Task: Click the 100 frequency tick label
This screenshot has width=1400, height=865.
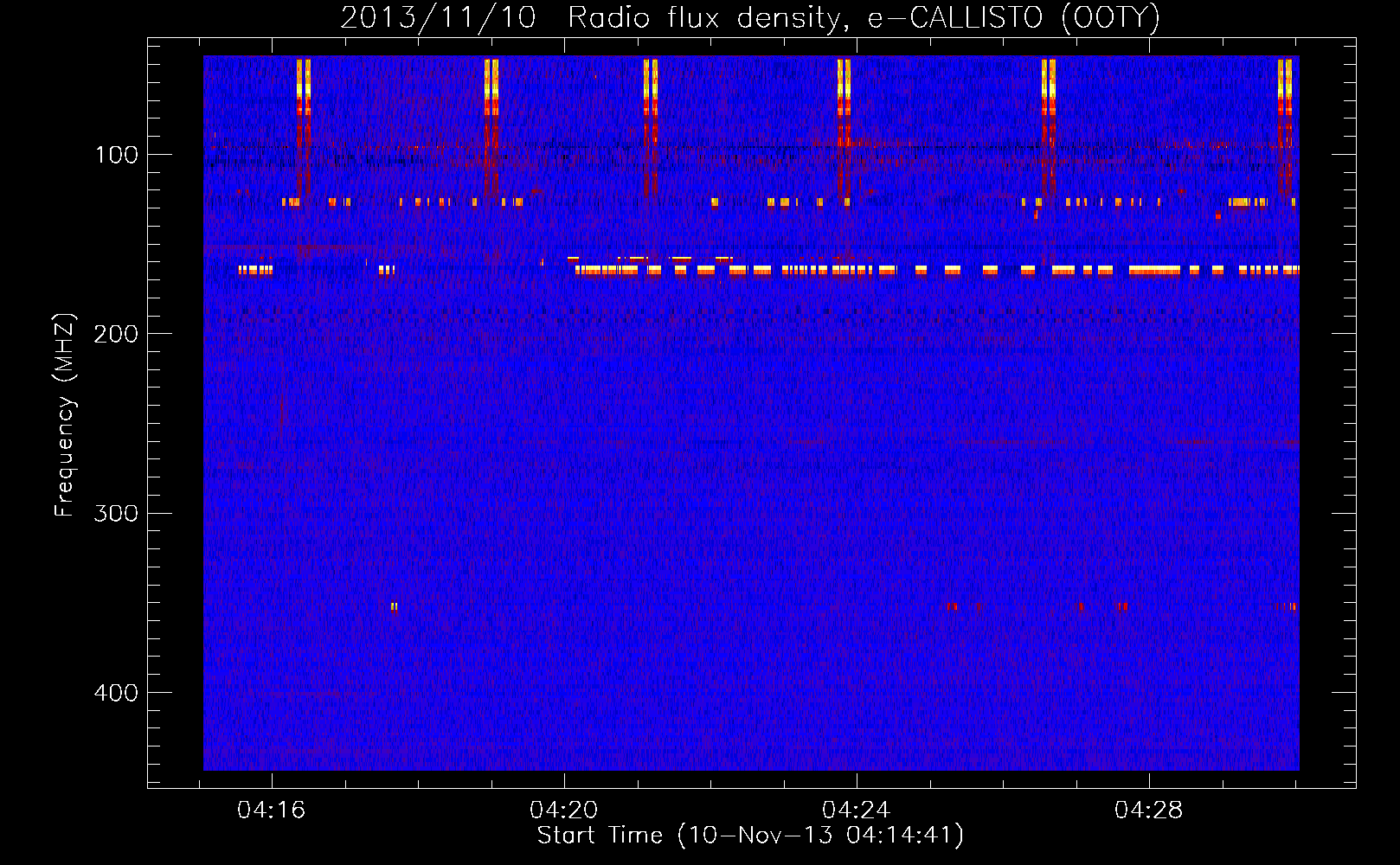Action: 117,155
